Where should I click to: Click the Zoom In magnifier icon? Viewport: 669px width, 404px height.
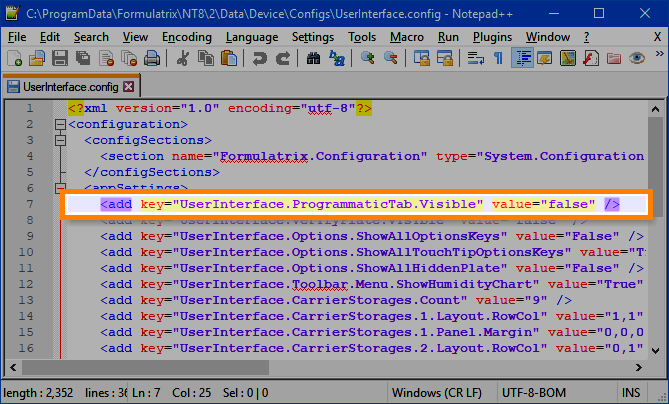[x=366, y=59]
